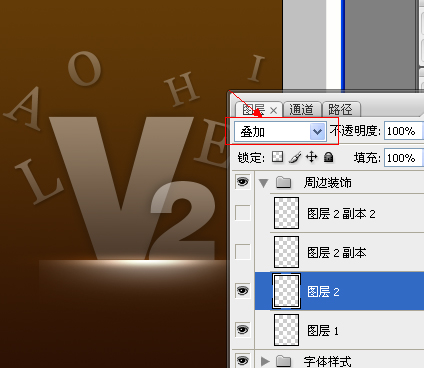
Task: Click the lock all padlock icon
Action: 329,157
